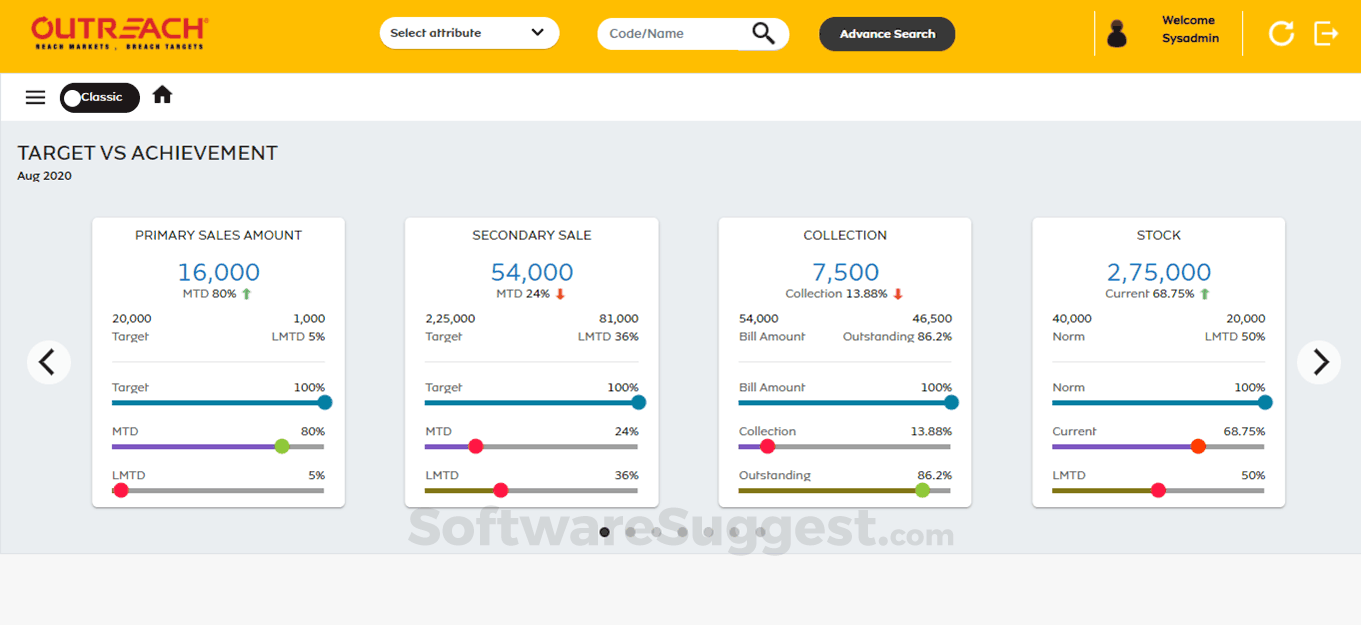Screen dimensions: 1361x625
Task: Toggle the Classic view switch
Action: [x=99, y=97]
